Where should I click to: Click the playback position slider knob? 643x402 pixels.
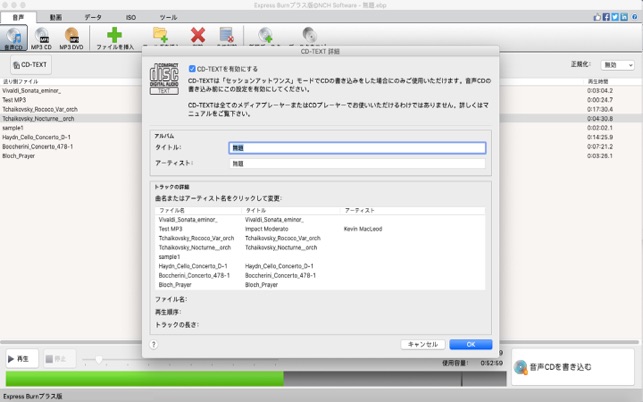98,360
